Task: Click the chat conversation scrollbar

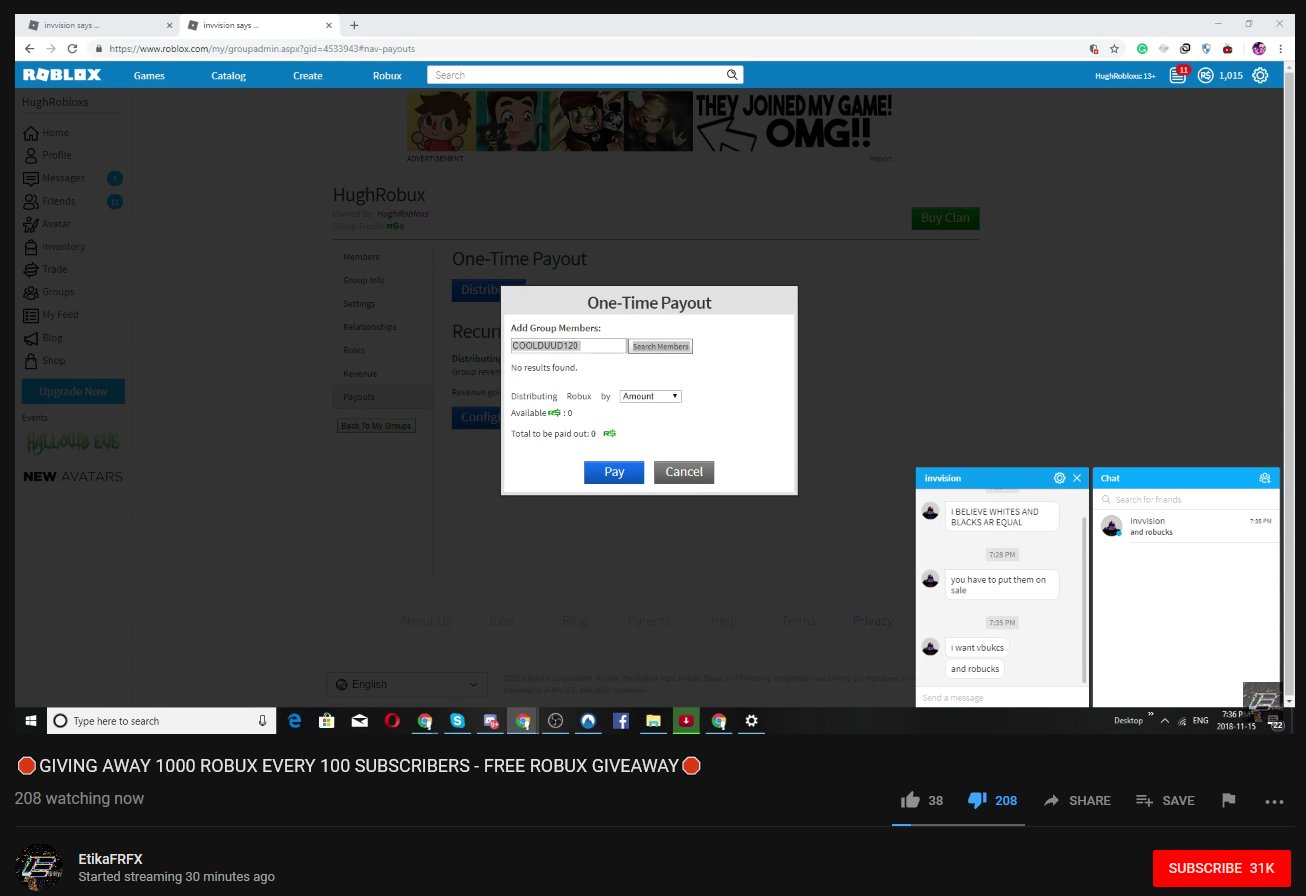Action: point(1086,600)
